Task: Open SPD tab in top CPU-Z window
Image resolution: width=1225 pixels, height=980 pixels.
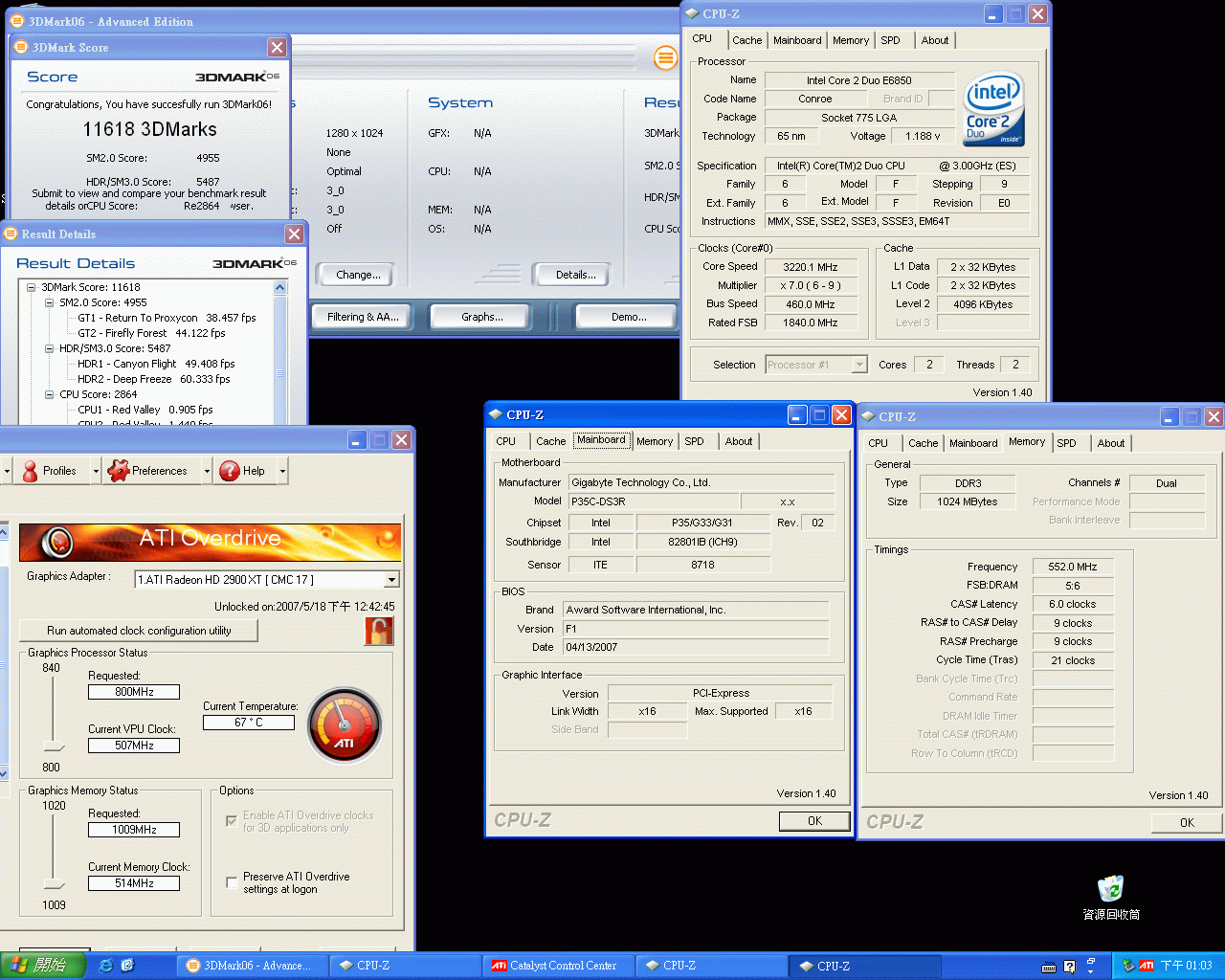Action: [891, 40]
